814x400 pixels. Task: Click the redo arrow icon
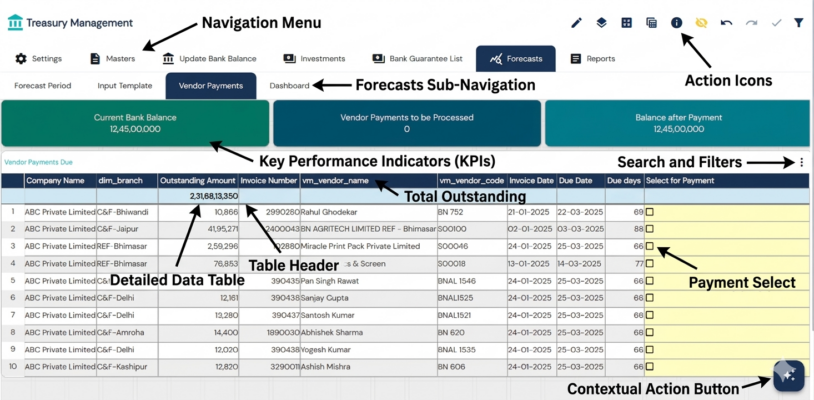pyautogui.click(x=751, y=23)
